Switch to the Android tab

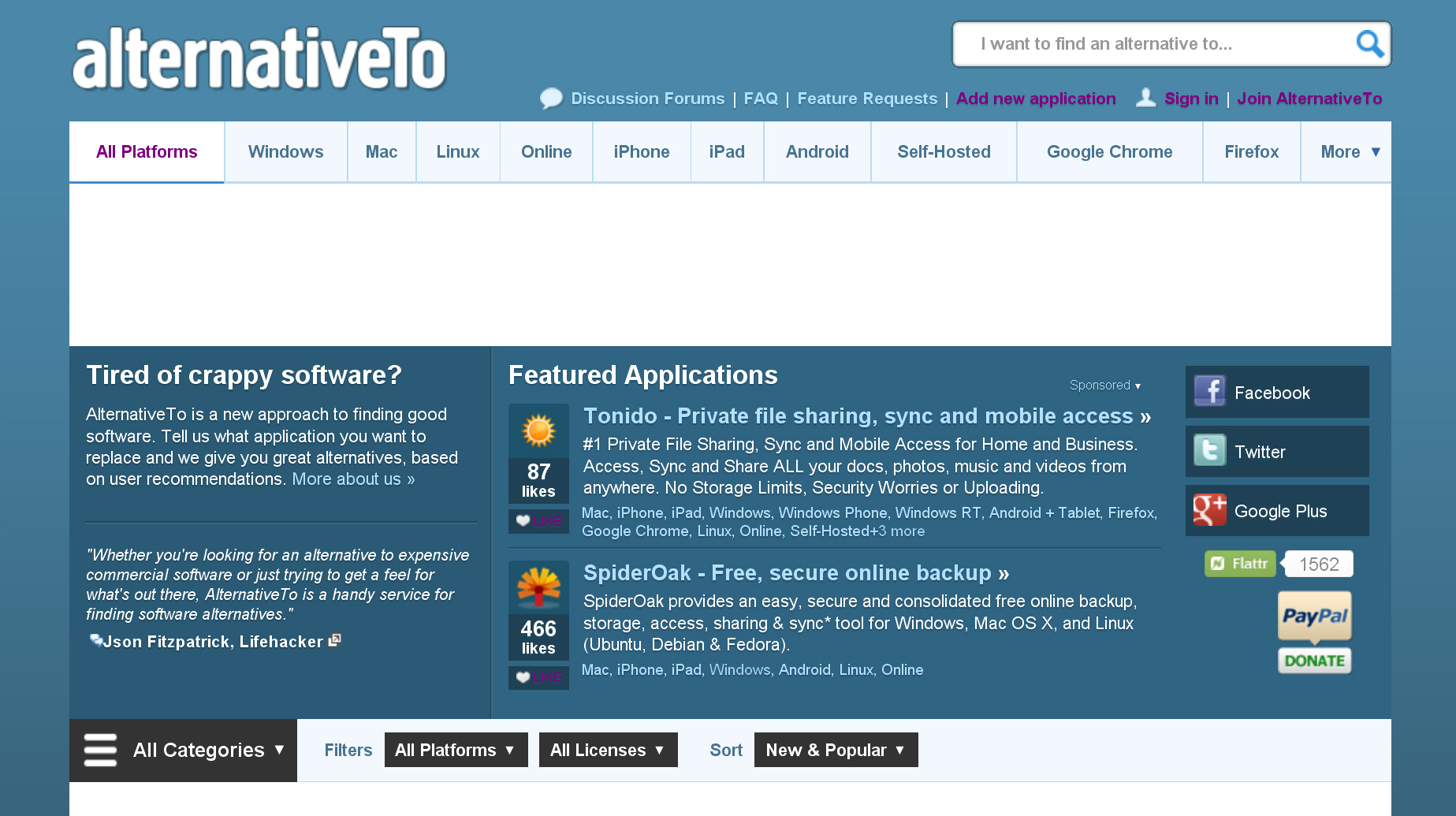click(x=817, y=151)
